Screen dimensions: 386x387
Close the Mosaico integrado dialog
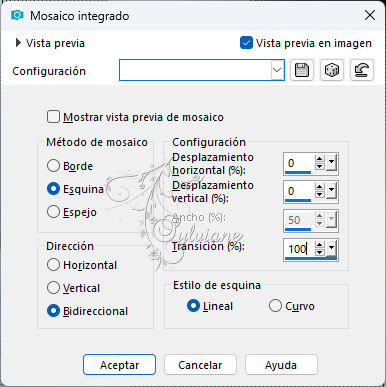370,15
